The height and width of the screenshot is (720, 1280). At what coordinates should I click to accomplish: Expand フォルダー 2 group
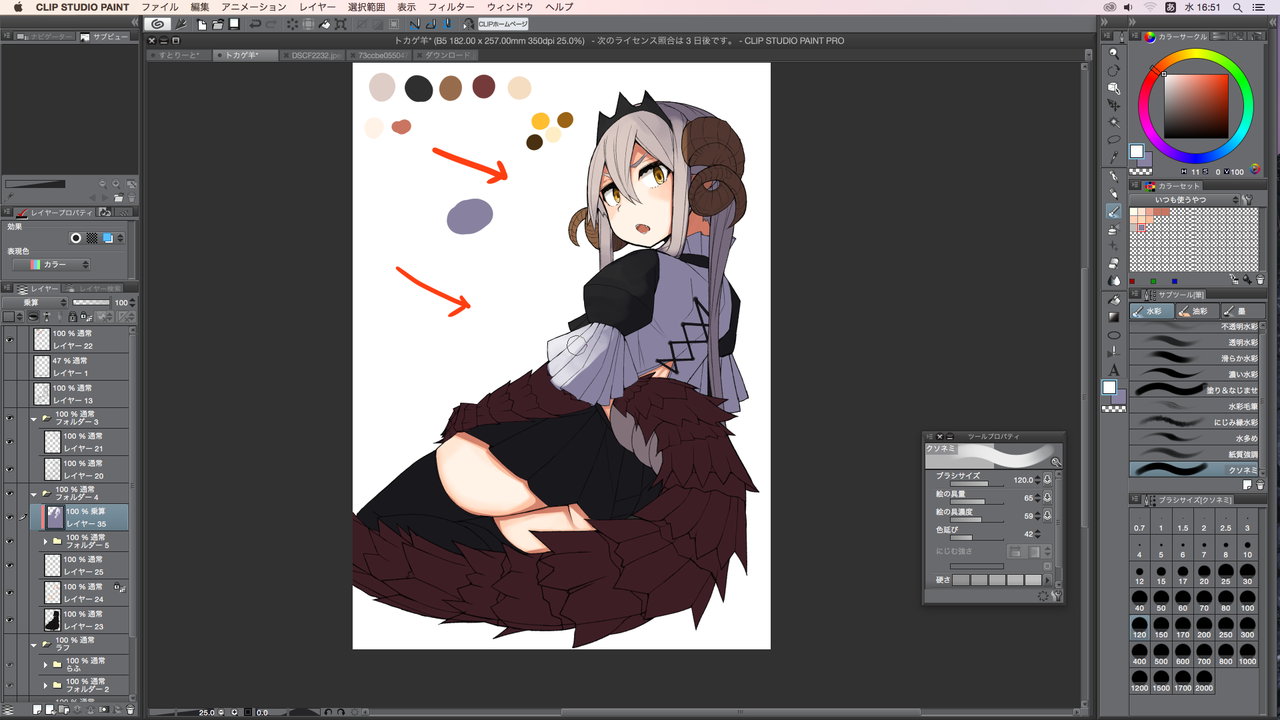coord(45,685)
